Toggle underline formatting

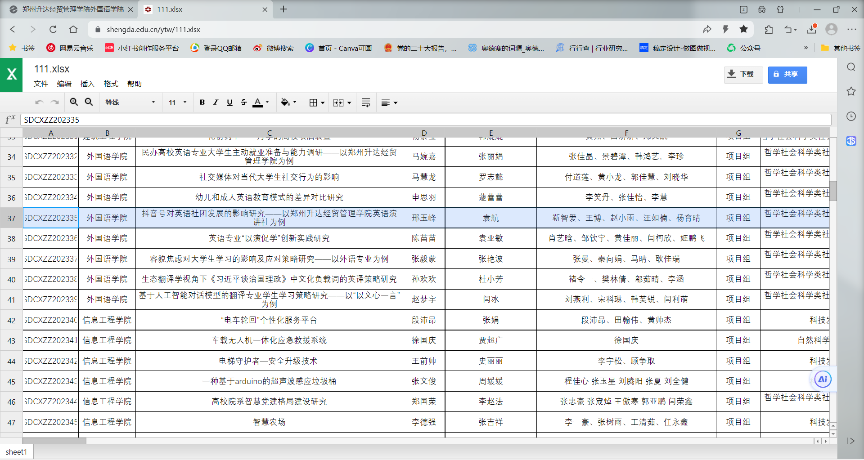[229, 102]
